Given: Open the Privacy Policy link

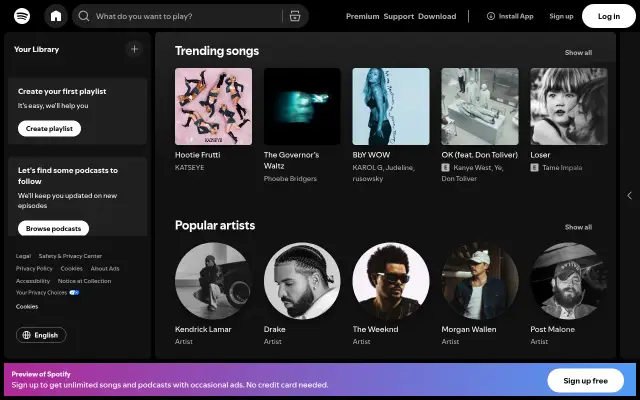Looking at the screenshot, I should click(x=34, y=269).
